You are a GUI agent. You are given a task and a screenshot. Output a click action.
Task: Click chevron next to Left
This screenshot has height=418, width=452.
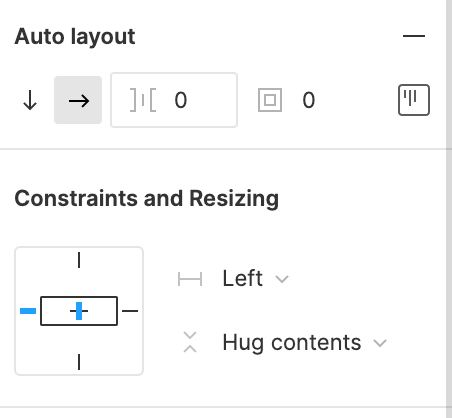[x=282, y=279]
